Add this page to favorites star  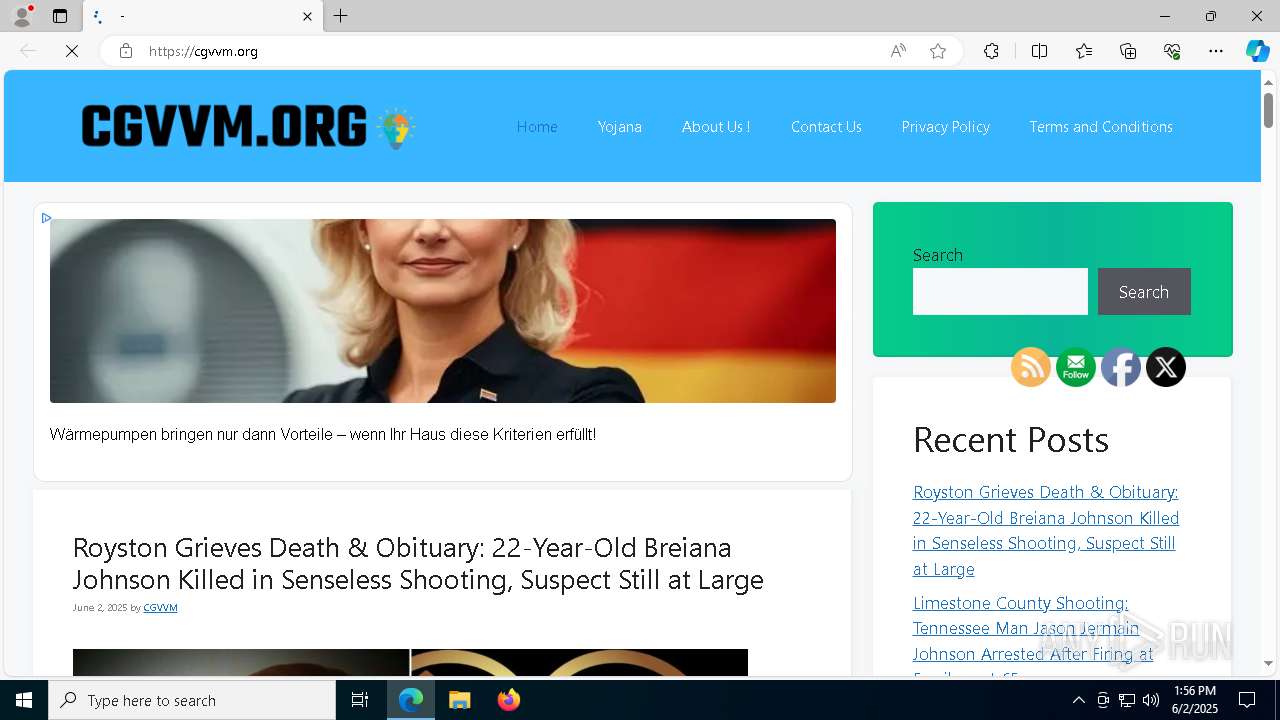(x=938, y=51)
